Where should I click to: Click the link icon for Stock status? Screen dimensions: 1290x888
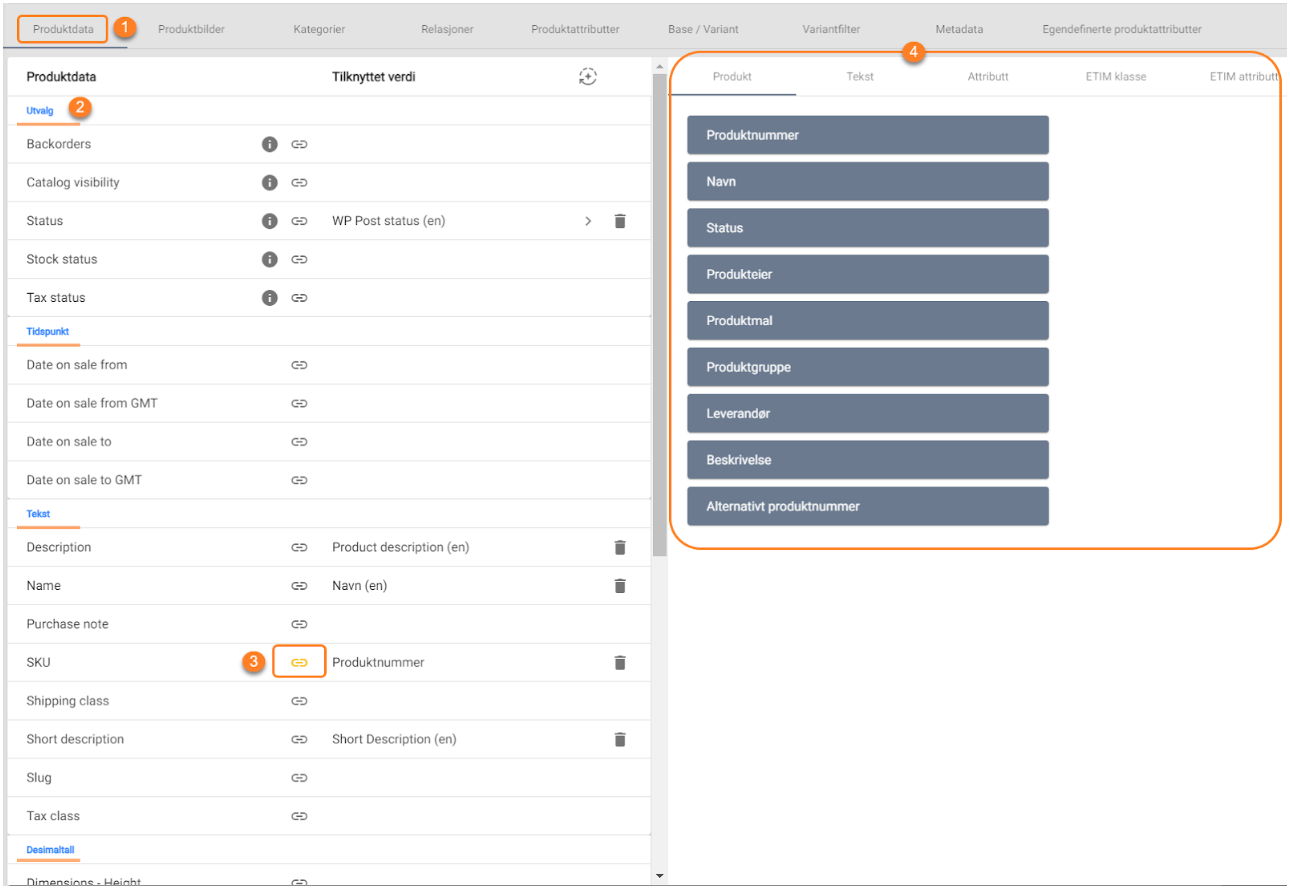pyautogui.click(x=299, y=259)
